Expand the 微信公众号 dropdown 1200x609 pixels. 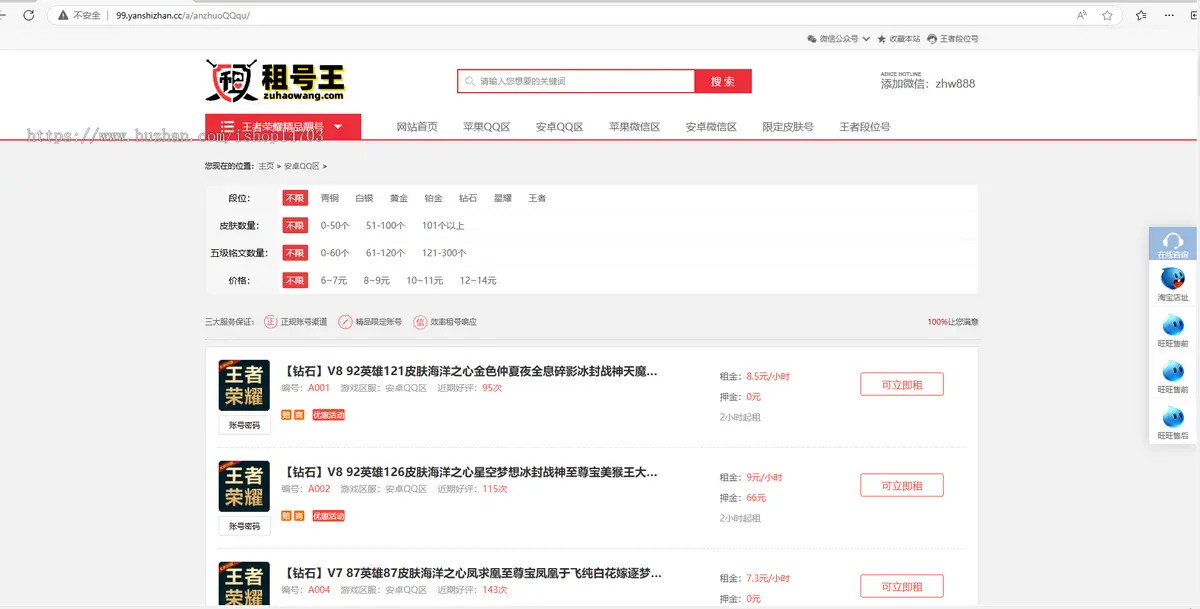pyautogui.click(x=866, y=39)
